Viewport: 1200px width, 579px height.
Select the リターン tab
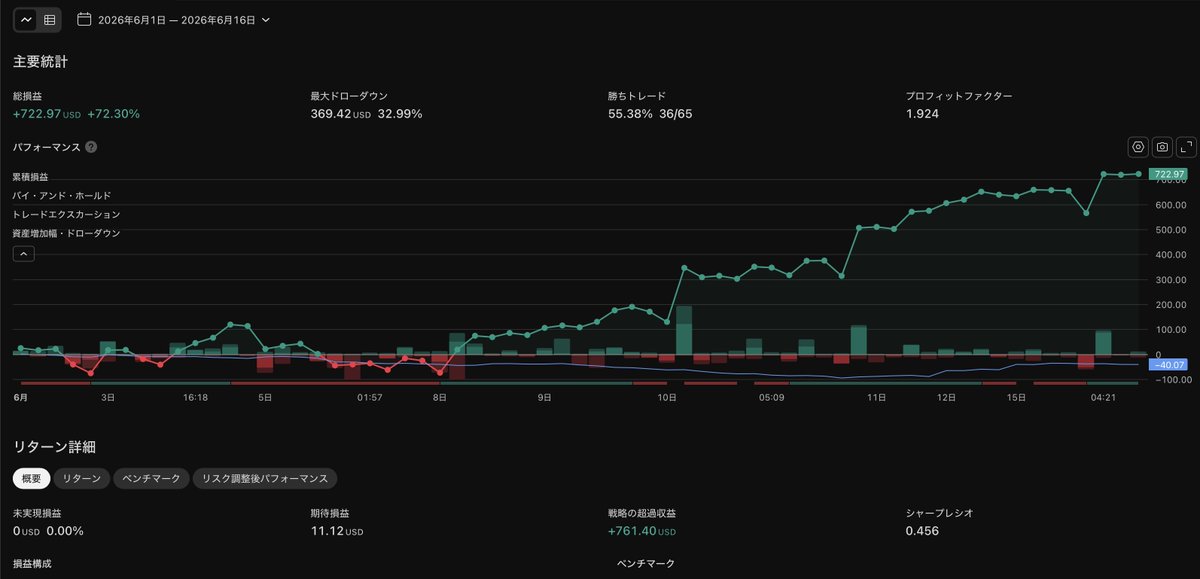point(81,479)
